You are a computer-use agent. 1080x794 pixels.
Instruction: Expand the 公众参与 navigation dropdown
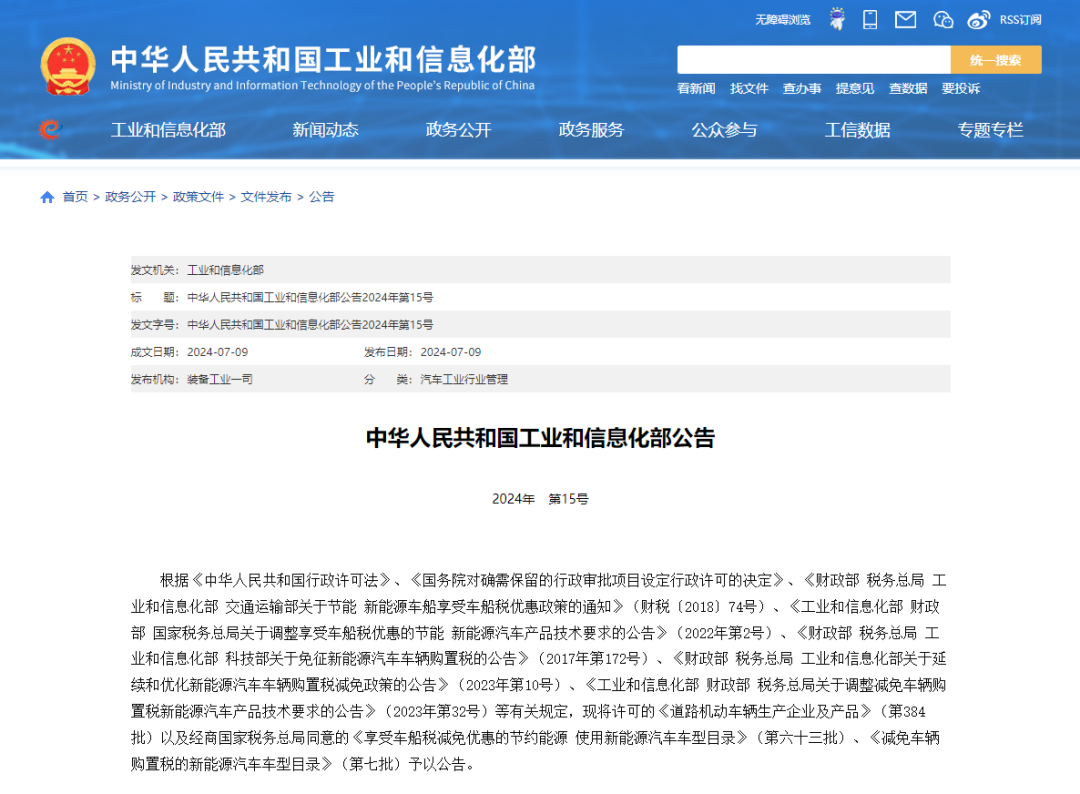point(724,130)
